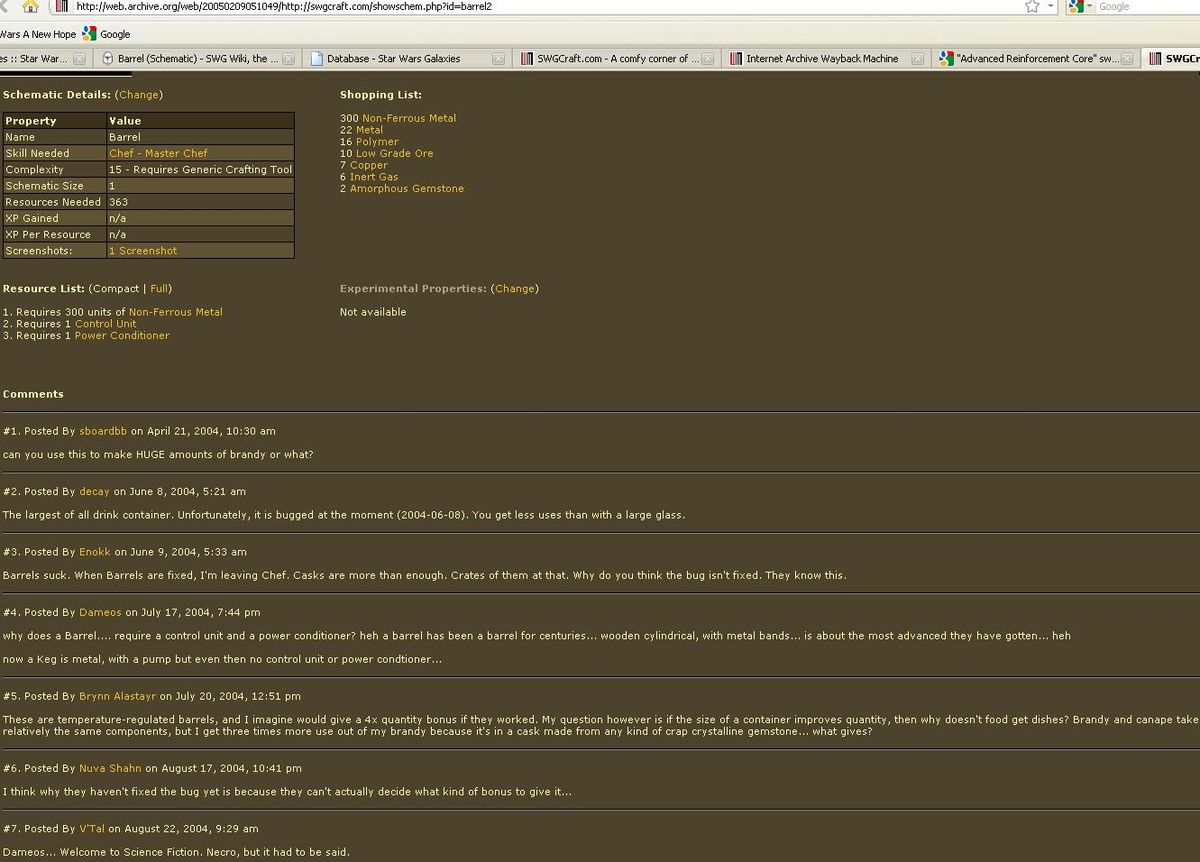Click the Google search engine icon
1200x862 pixels.
click(1076, 6)
